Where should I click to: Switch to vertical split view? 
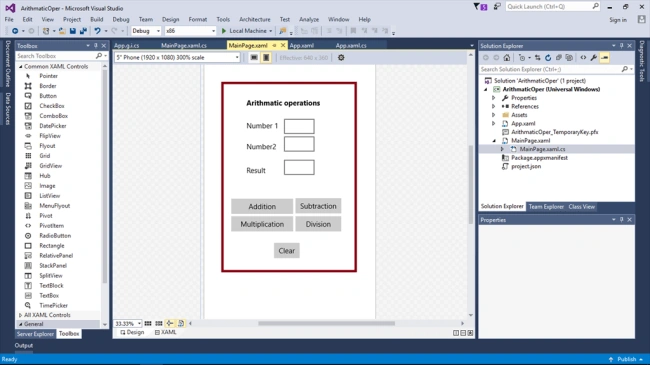point(456,333)
